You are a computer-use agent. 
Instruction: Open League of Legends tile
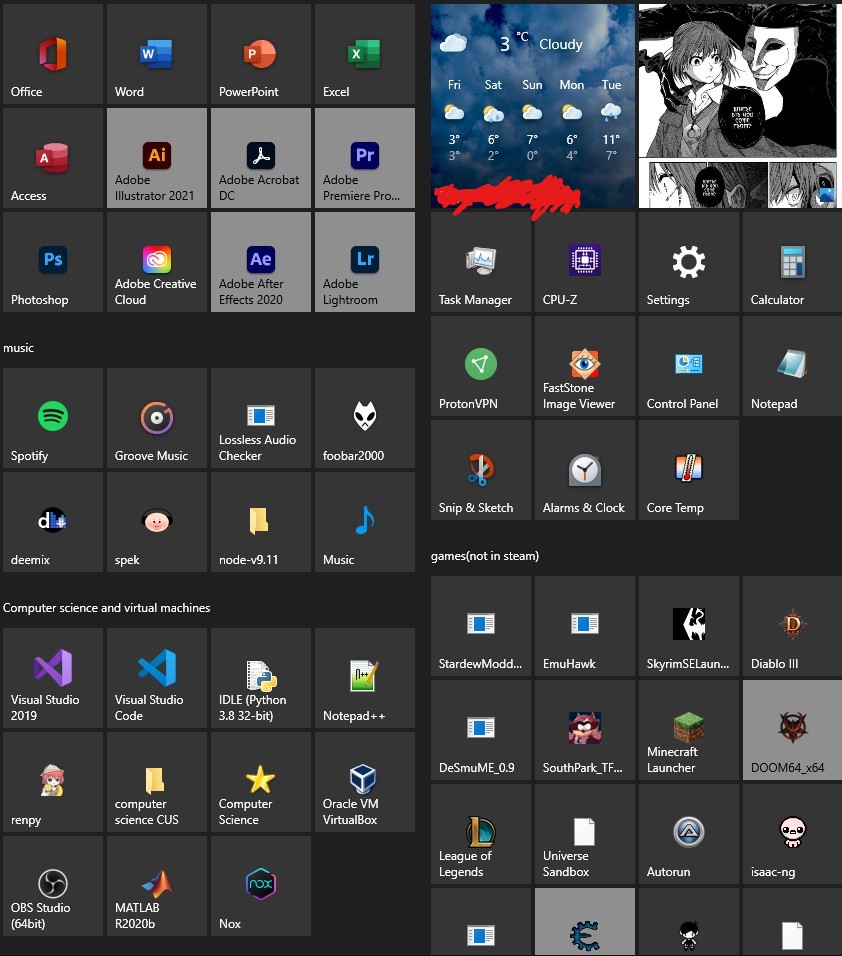[x=481, y=834]
